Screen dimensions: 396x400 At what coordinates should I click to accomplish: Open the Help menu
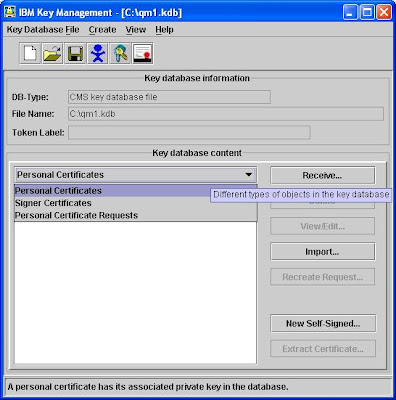click(x=164, y=30)
